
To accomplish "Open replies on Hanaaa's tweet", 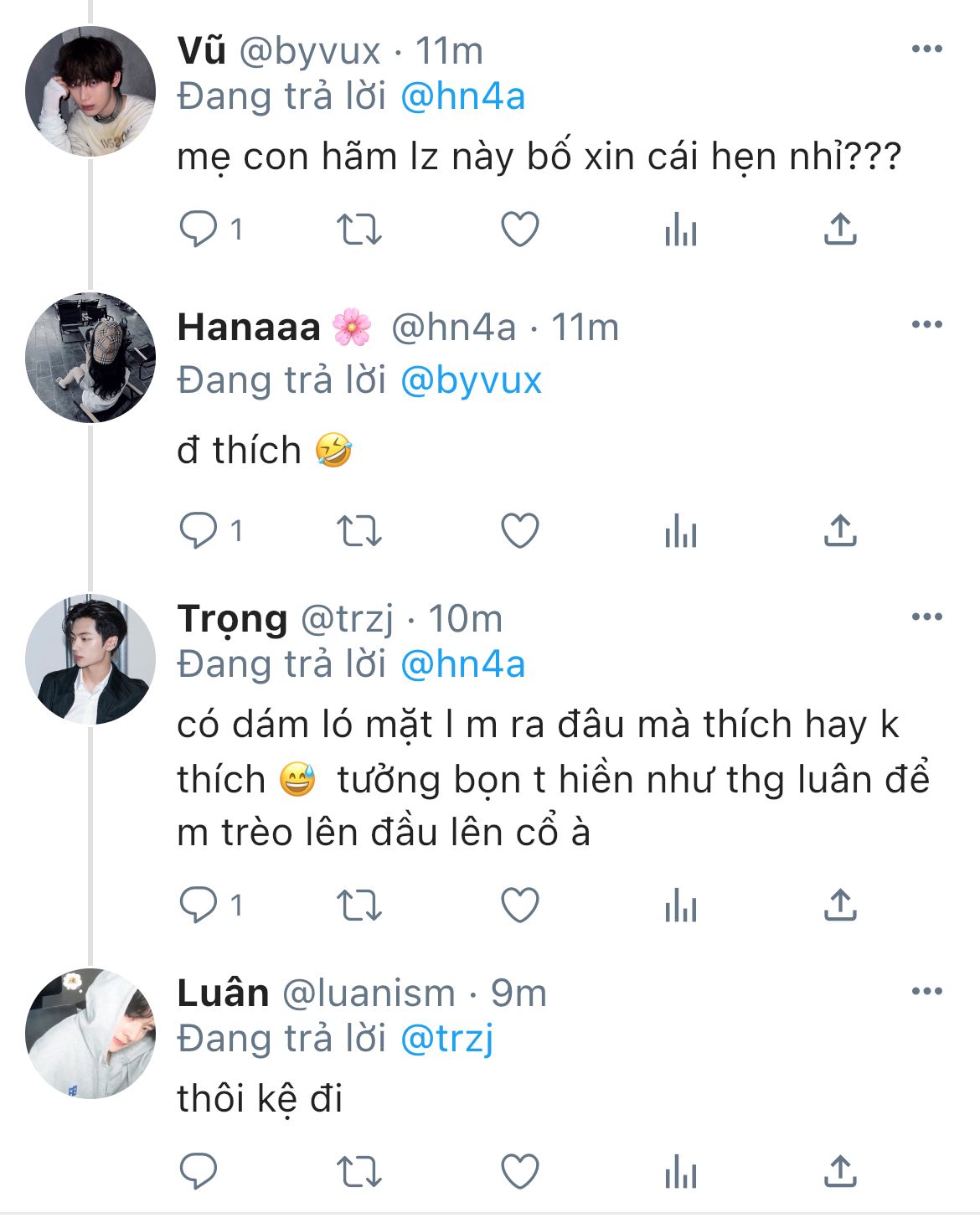I will pos(199,531).
